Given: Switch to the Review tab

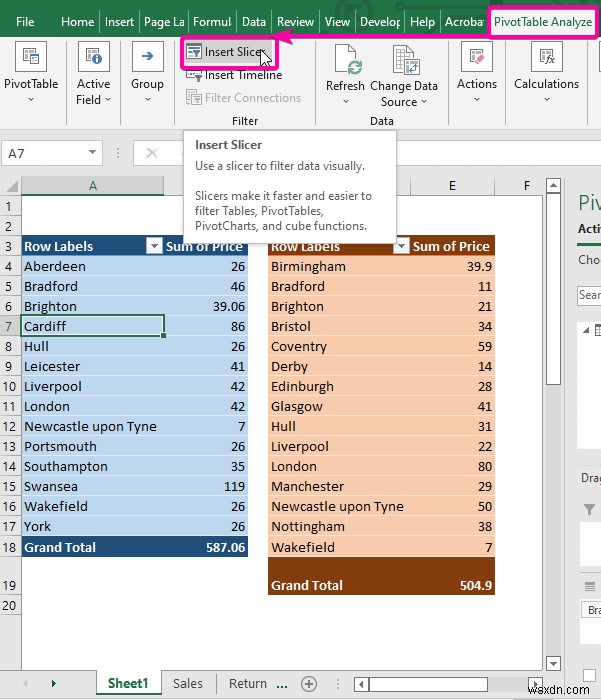Looking at the screenshot, I should pyautogui.click(x=295, y=21).
